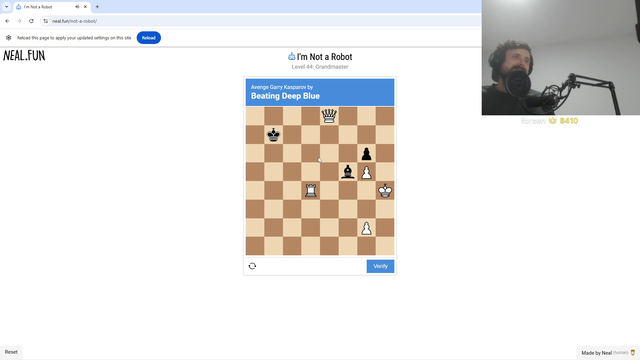Mute the tab using audio icon
640x360 pixels.
pos(77,7)
